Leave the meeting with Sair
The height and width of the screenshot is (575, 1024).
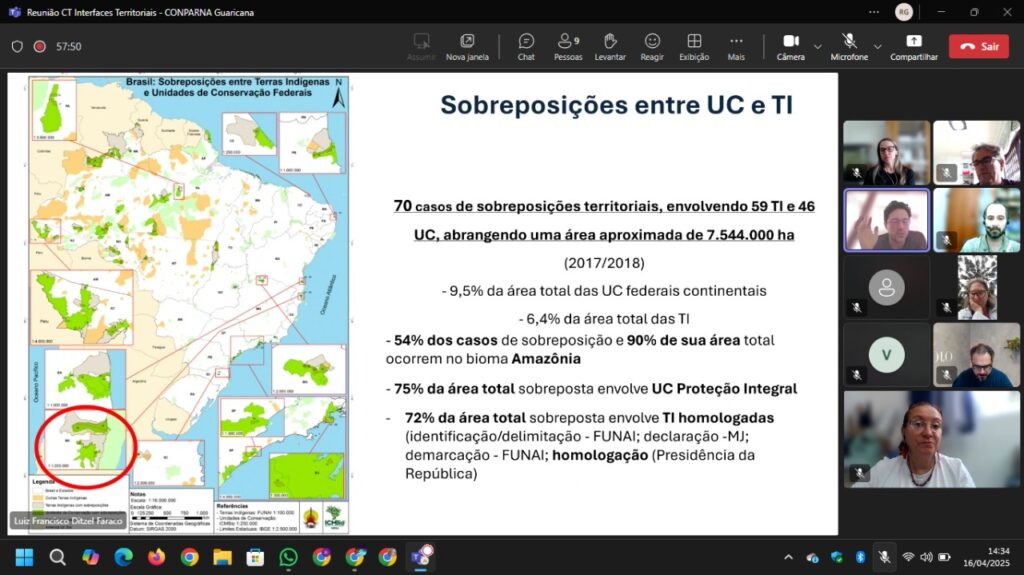point(978,46)
